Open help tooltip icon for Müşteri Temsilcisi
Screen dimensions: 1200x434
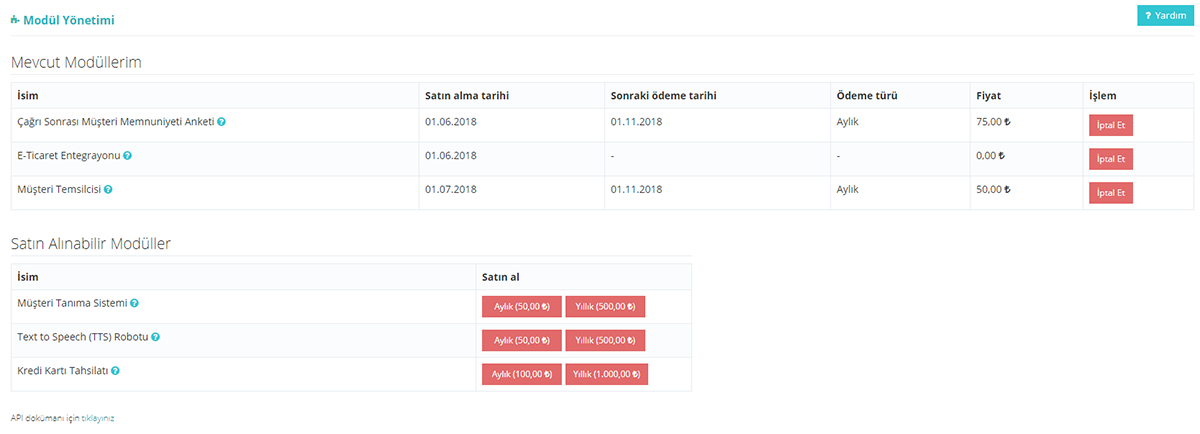click(108, 189)
